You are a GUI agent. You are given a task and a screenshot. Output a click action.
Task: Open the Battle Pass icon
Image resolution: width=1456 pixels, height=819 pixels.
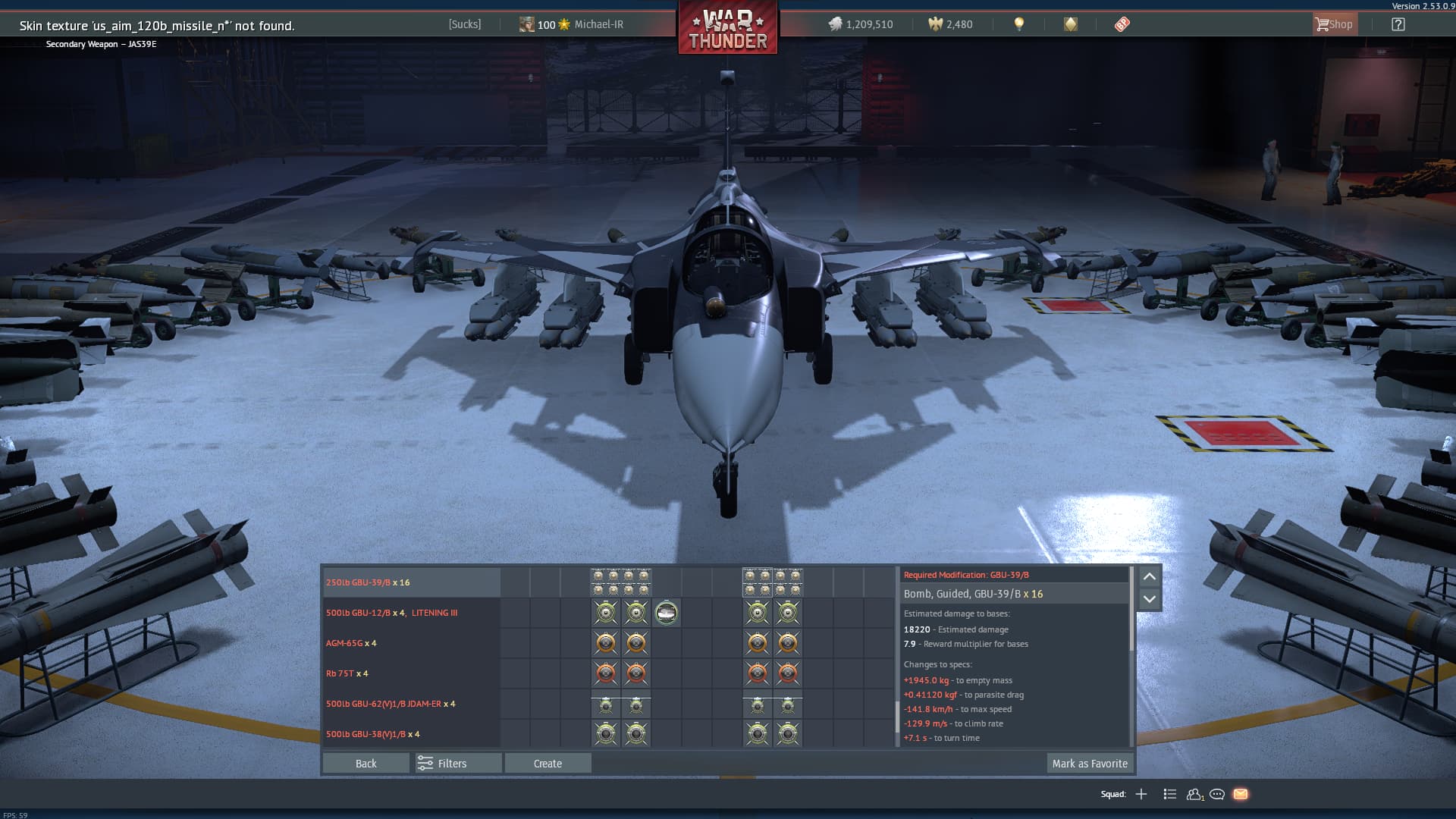(1122, 24)
